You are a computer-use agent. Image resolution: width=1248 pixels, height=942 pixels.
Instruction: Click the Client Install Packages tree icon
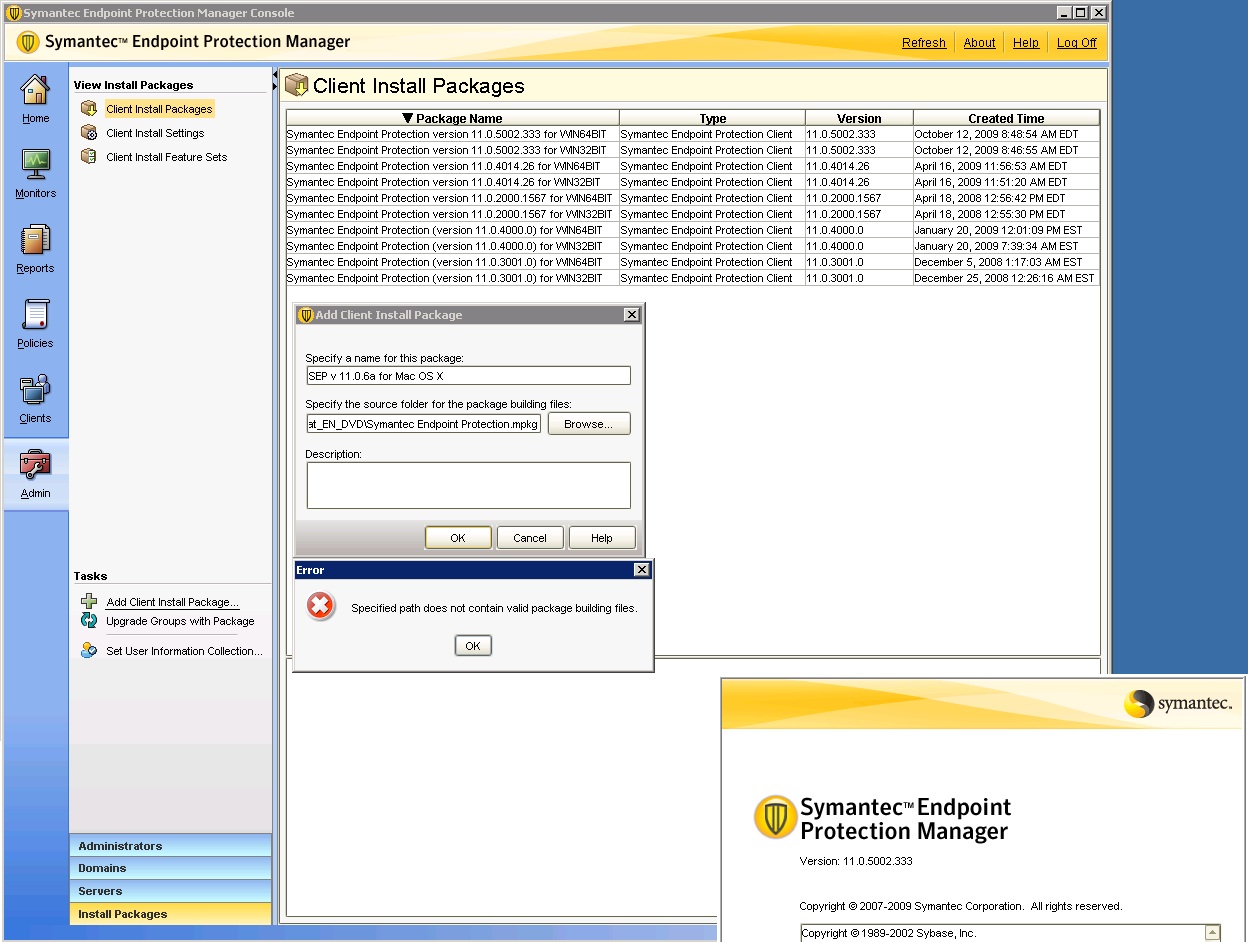pos(89,108)
